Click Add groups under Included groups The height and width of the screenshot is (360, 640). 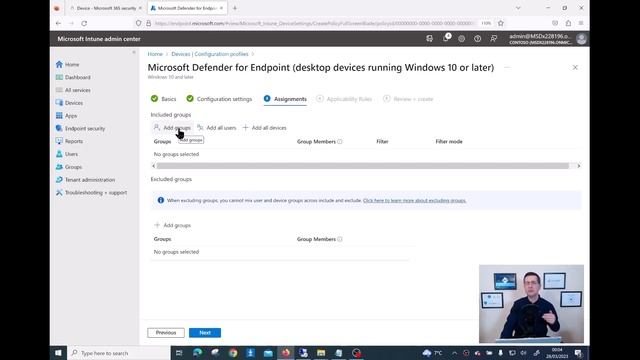172,128
